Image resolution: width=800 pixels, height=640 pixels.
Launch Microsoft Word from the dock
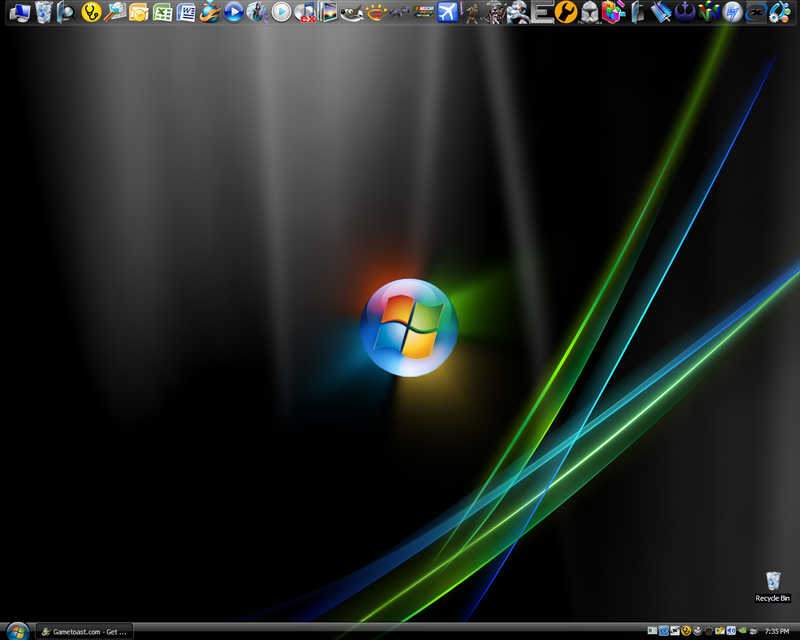pos(186,12)
